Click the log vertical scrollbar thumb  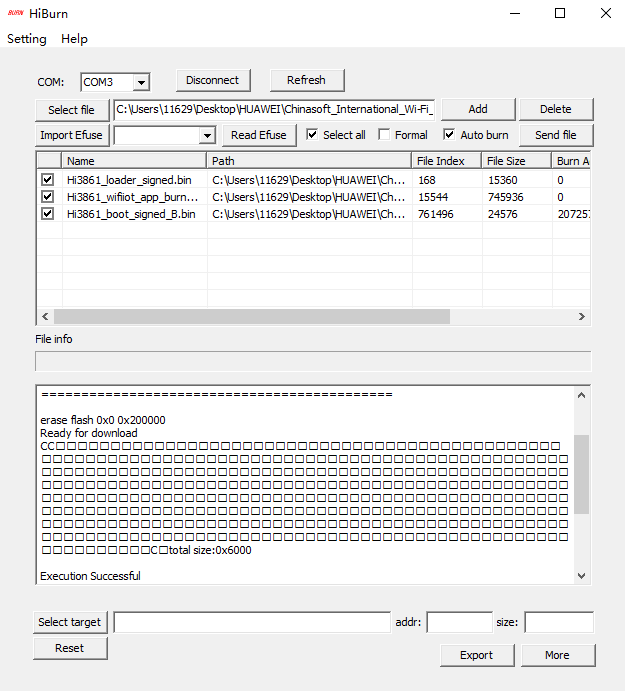coord(581,474)
